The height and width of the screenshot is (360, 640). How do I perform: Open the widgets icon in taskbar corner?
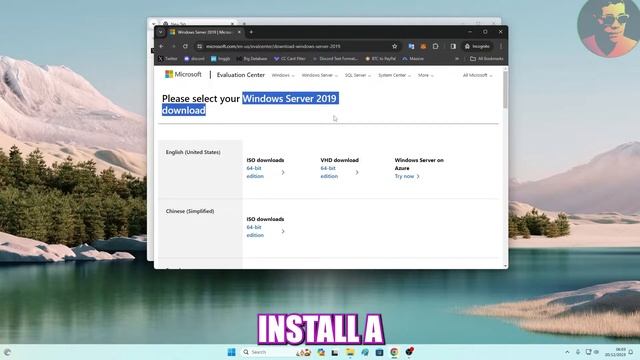click(8, 352)
